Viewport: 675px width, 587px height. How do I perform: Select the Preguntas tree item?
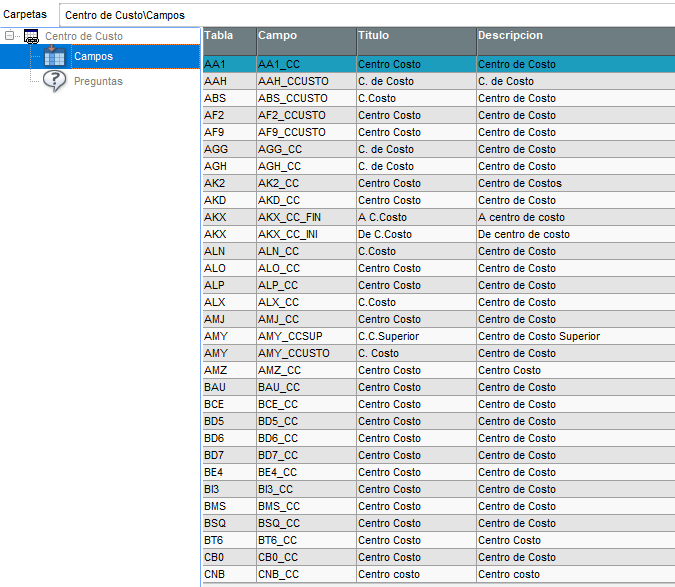(98, 81)
